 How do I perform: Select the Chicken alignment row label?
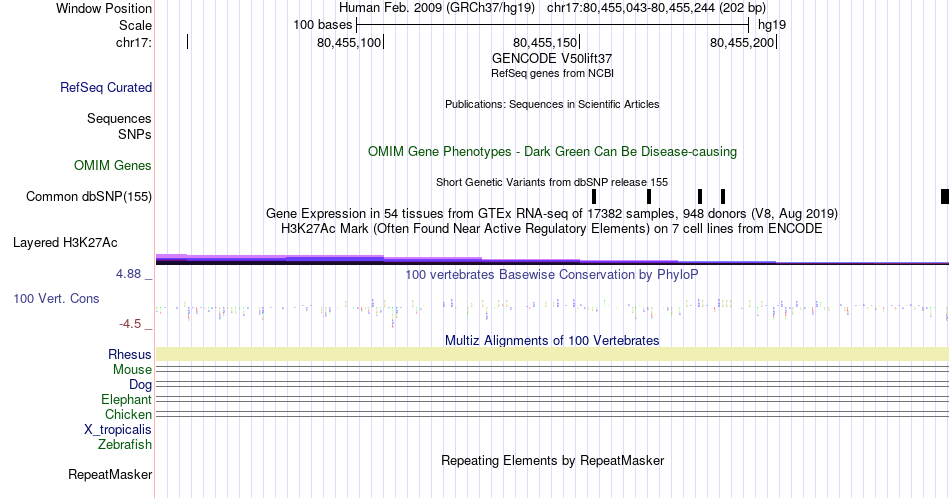point(128,414)
